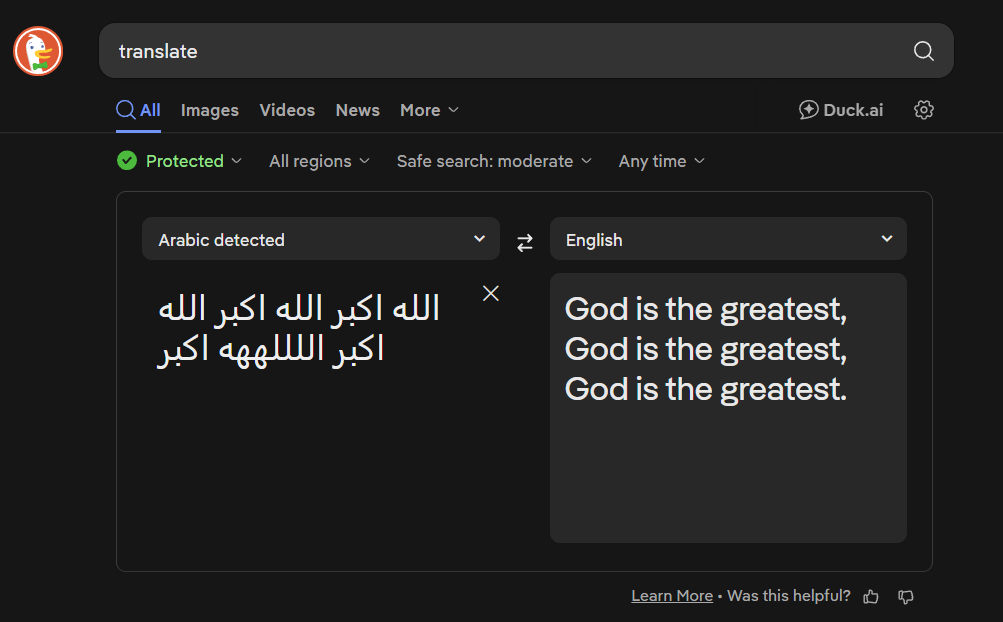1003x622 pixels.
Task: Give thumbs up feedback
Action: click(x=871, y=597)
